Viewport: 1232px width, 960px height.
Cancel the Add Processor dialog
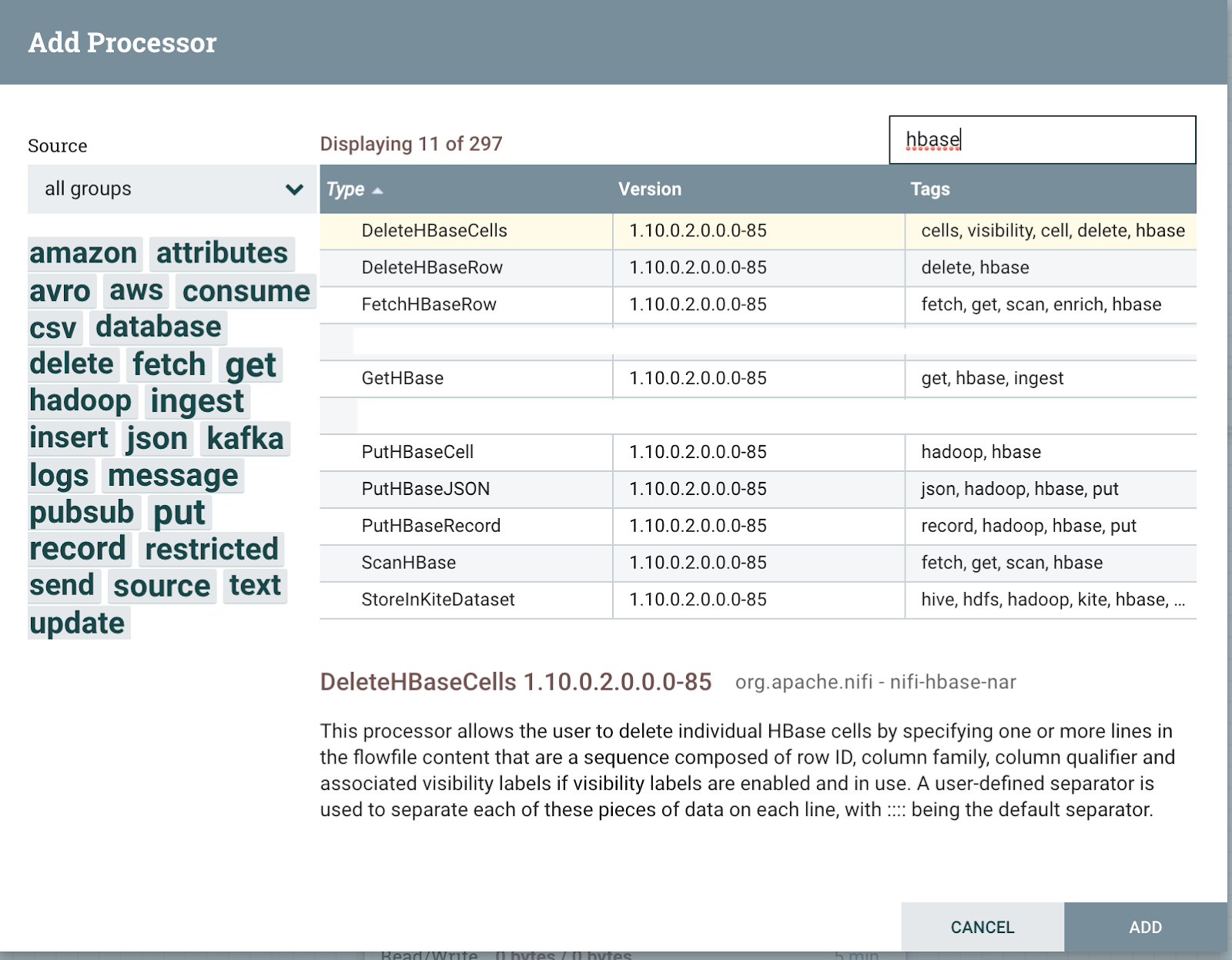pos(983,927)
